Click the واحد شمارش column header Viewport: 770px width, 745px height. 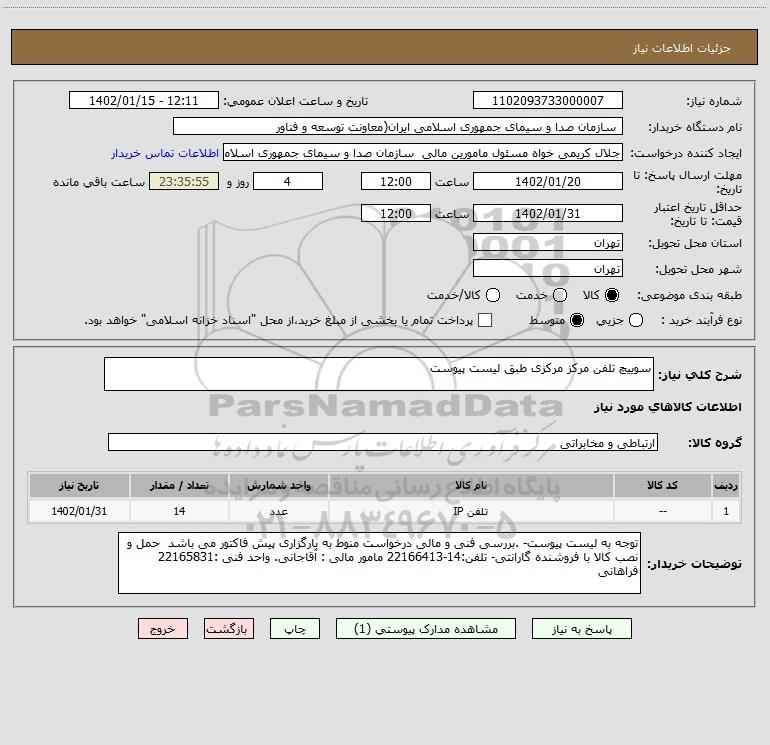(x=278, y=485)
